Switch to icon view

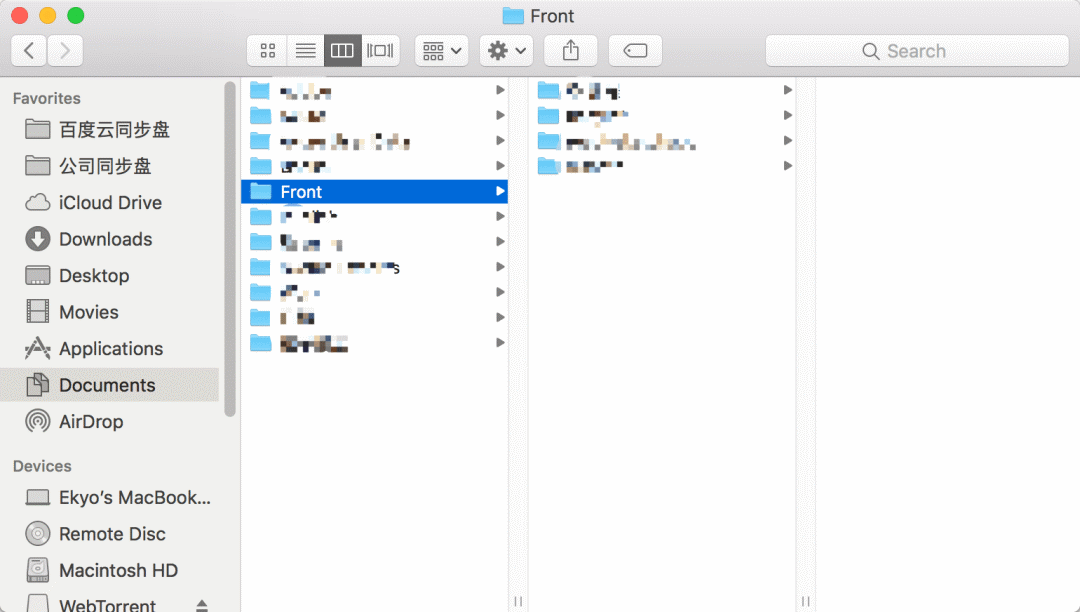coord(267,51)
